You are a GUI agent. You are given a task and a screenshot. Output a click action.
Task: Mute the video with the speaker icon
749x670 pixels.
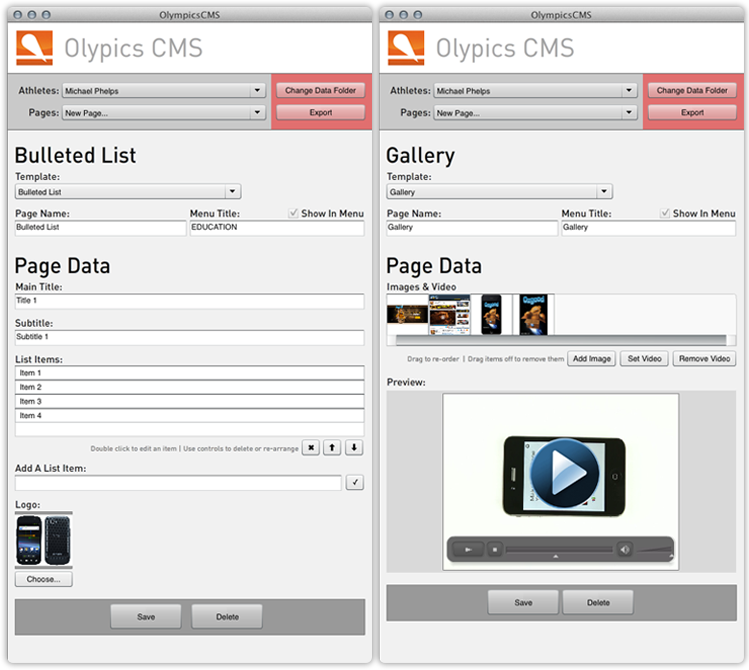pyautogui.click(x=623, y=549)
